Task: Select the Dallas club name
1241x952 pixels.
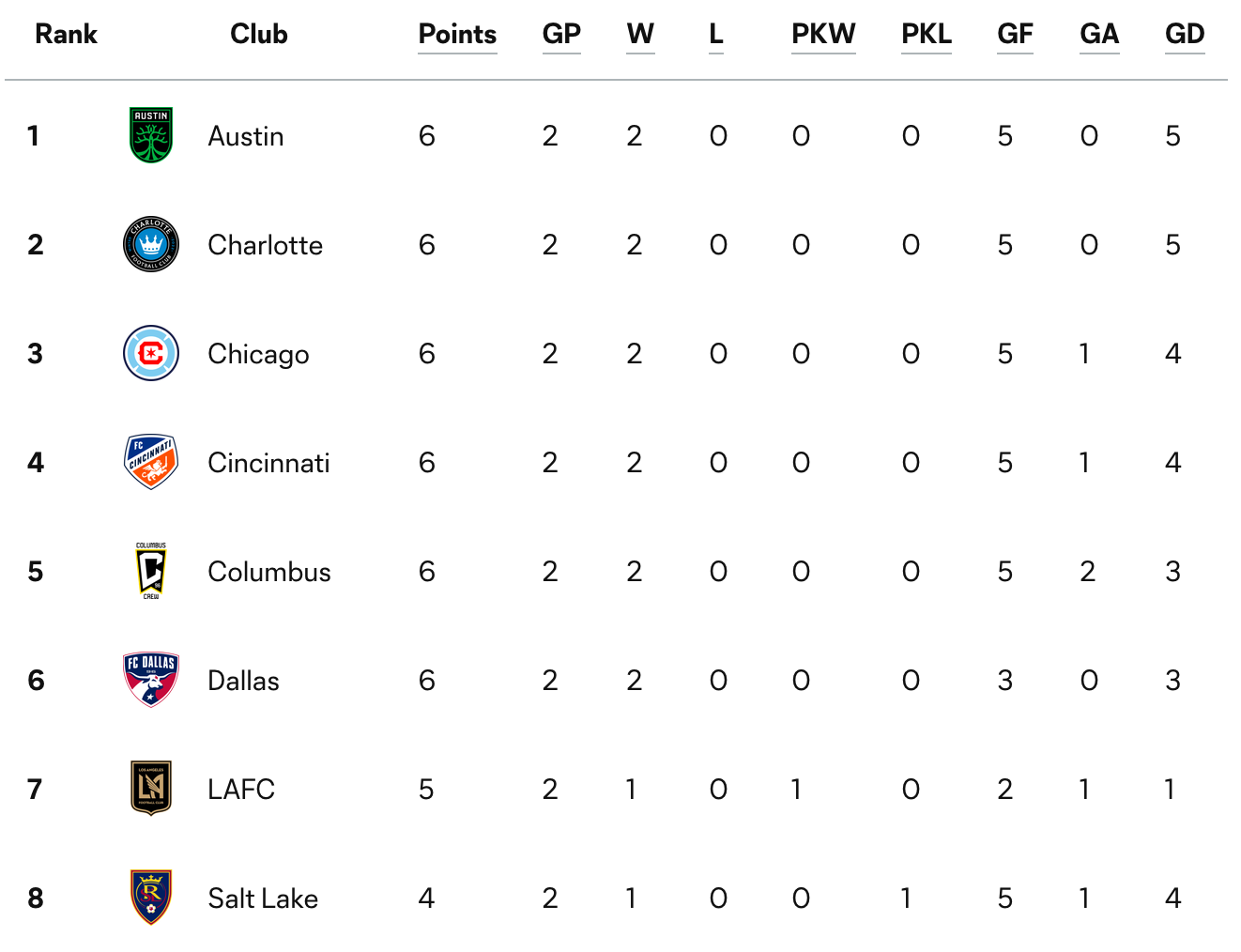Action: click(x=243, y=681)
